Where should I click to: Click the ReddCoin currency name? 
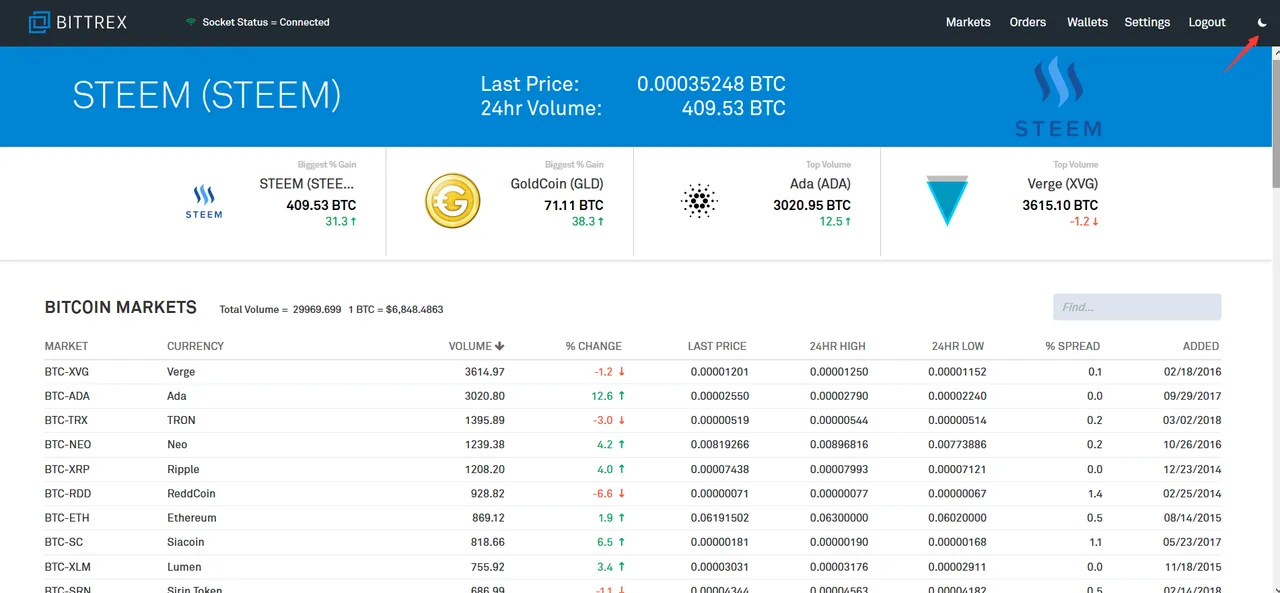[x=190, y=494]
